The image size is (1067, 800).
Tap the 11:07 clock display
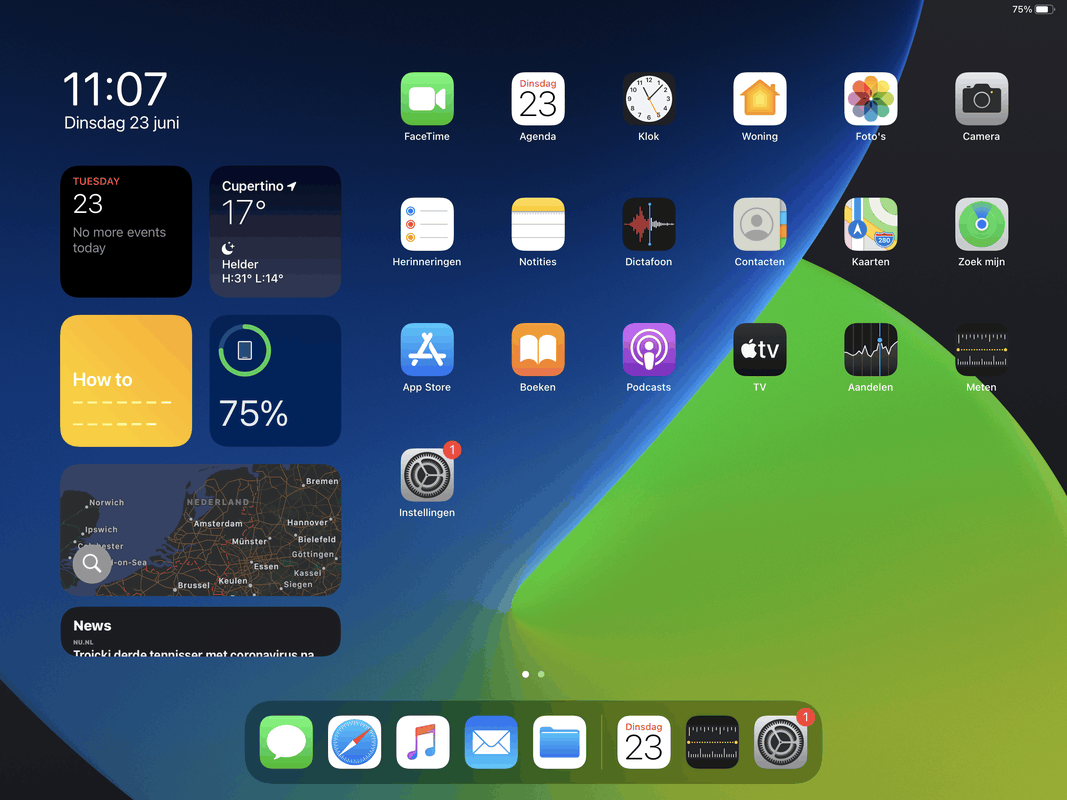[x=115, y=89]
